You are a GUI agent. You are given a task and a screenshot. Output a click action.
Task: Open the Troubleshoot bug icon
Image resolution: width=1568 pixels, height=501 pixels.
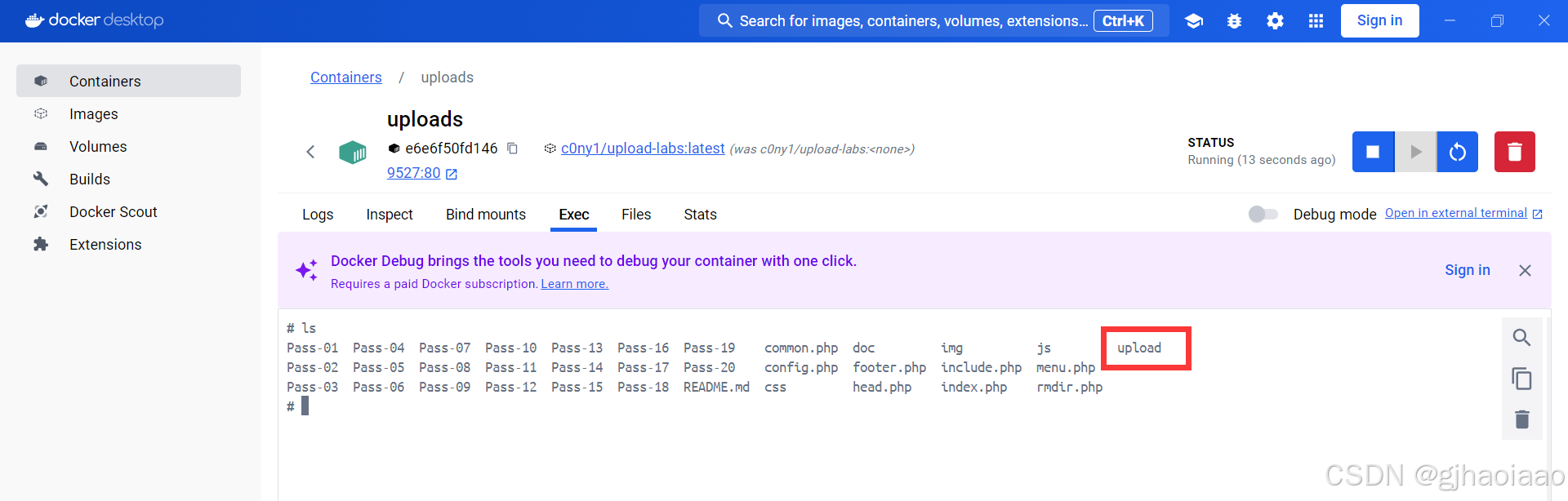[x=1234, y=21]
